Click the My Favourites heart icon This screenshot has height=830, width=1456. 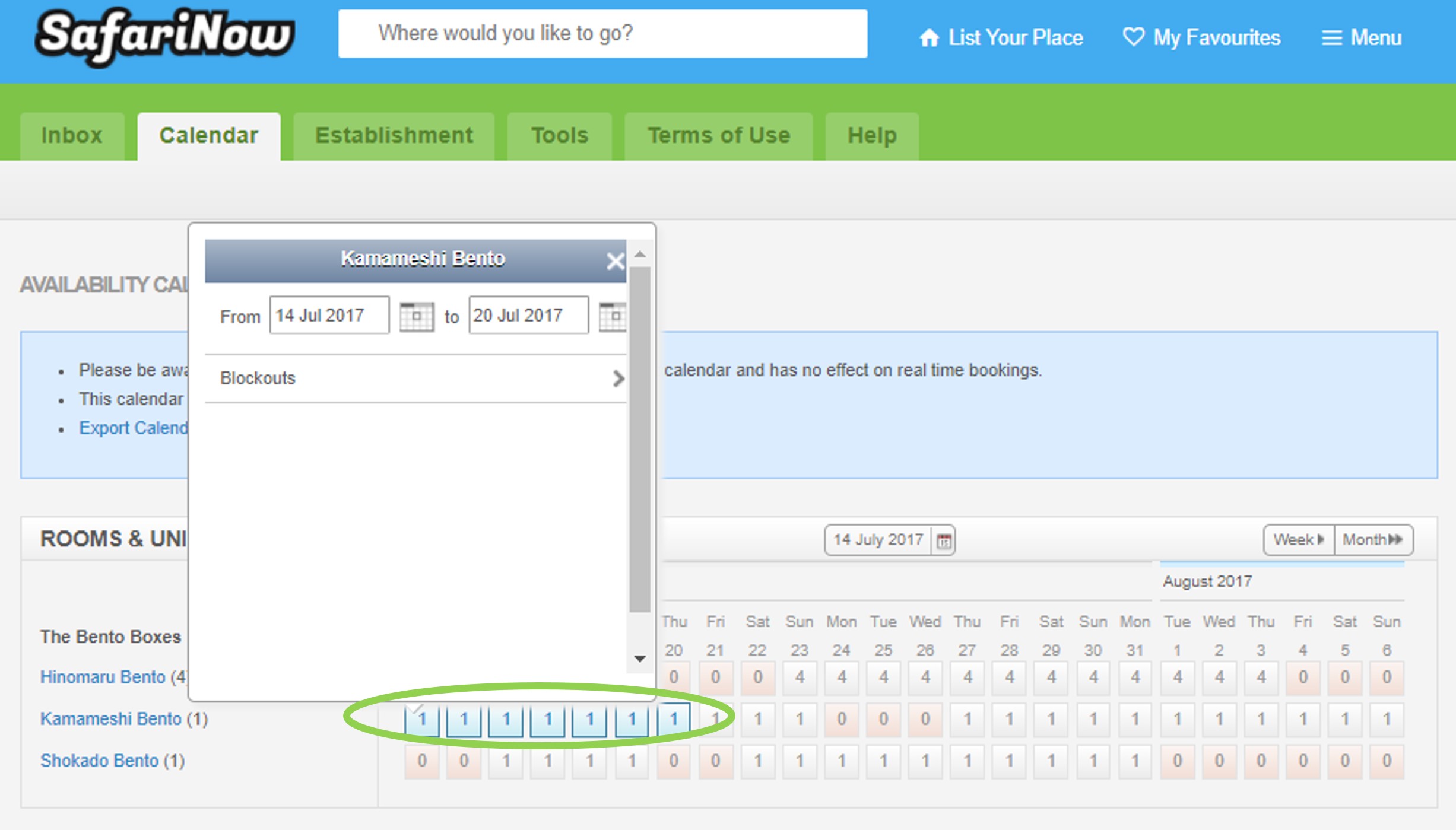tap(1133, 37)
